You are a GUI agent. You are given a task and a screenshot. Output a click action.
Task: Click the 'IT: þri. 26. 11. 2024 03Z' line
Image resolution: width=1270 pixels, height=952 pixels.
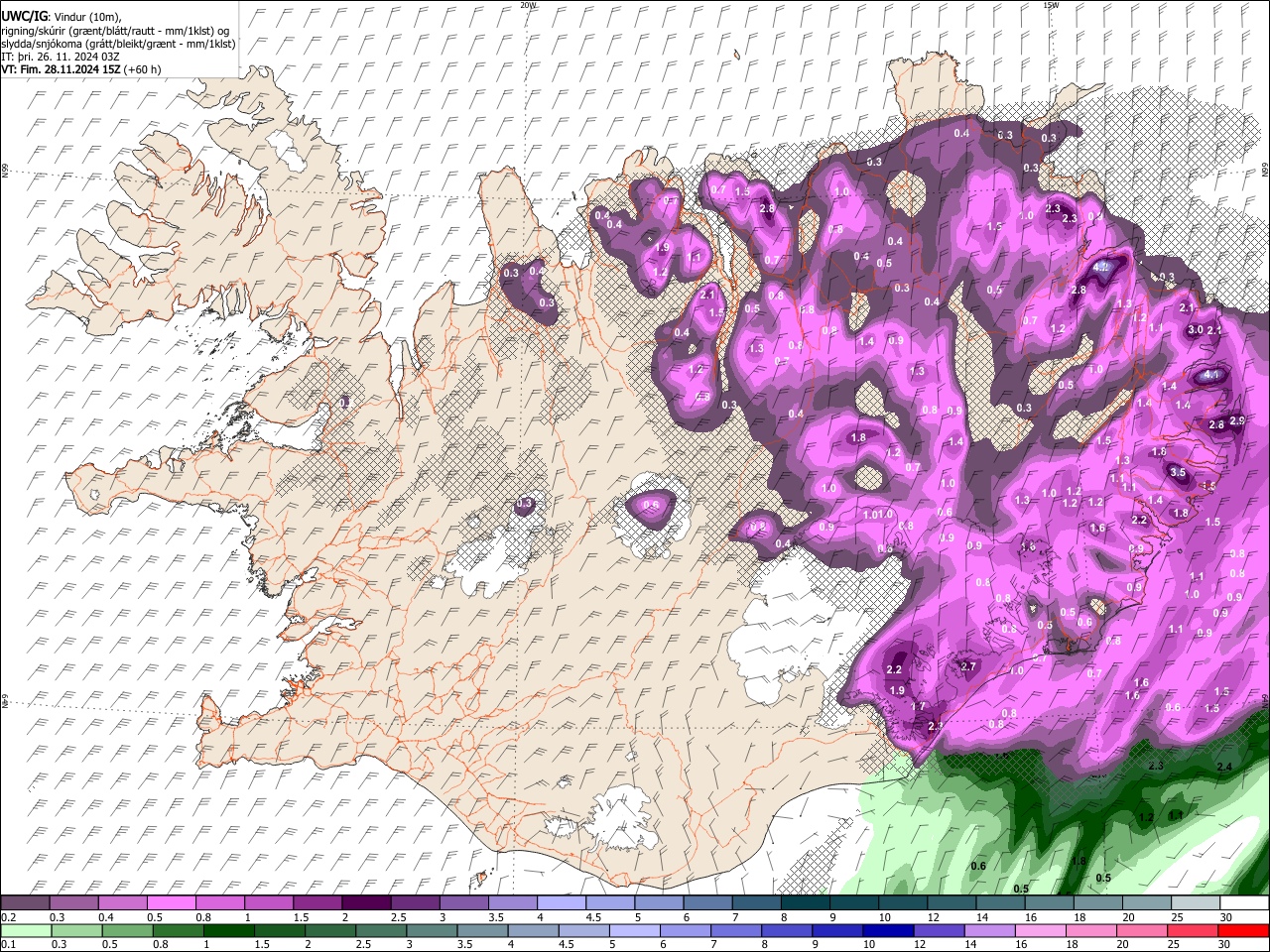pos(60,57)
